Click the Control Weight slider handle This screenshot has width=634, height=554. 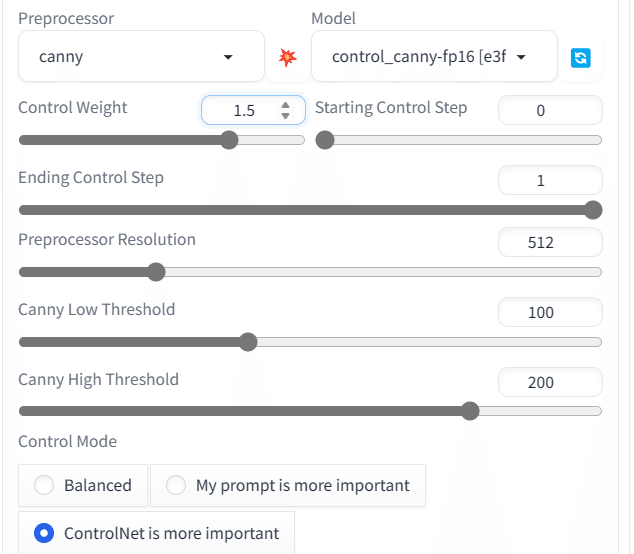point(229,140)
